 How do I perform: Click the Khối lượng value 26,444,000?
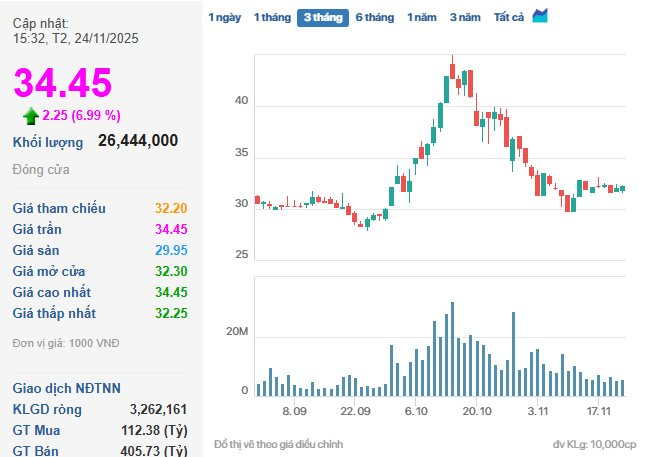tap(138, 141)
